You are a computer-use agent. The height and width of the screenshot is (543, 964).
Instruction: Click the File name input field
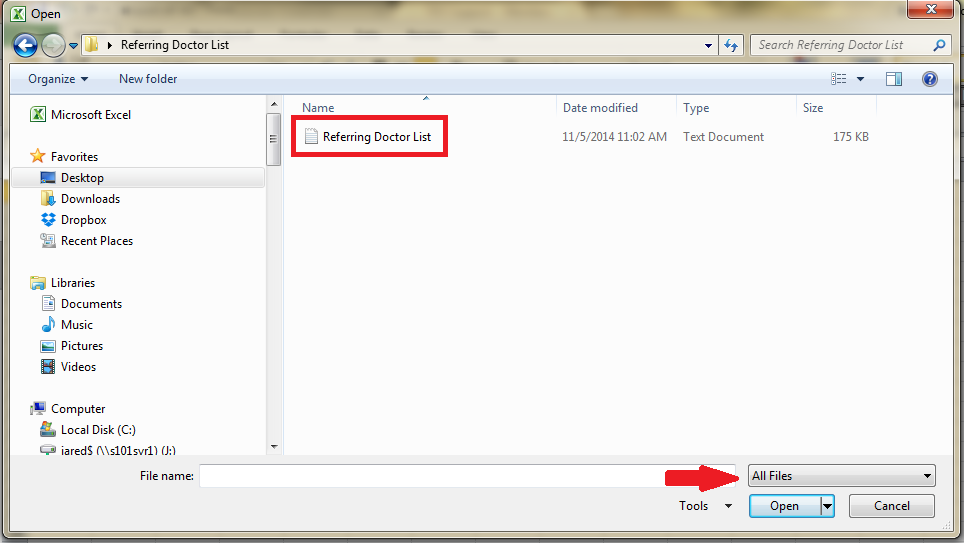tap(467, 475)
